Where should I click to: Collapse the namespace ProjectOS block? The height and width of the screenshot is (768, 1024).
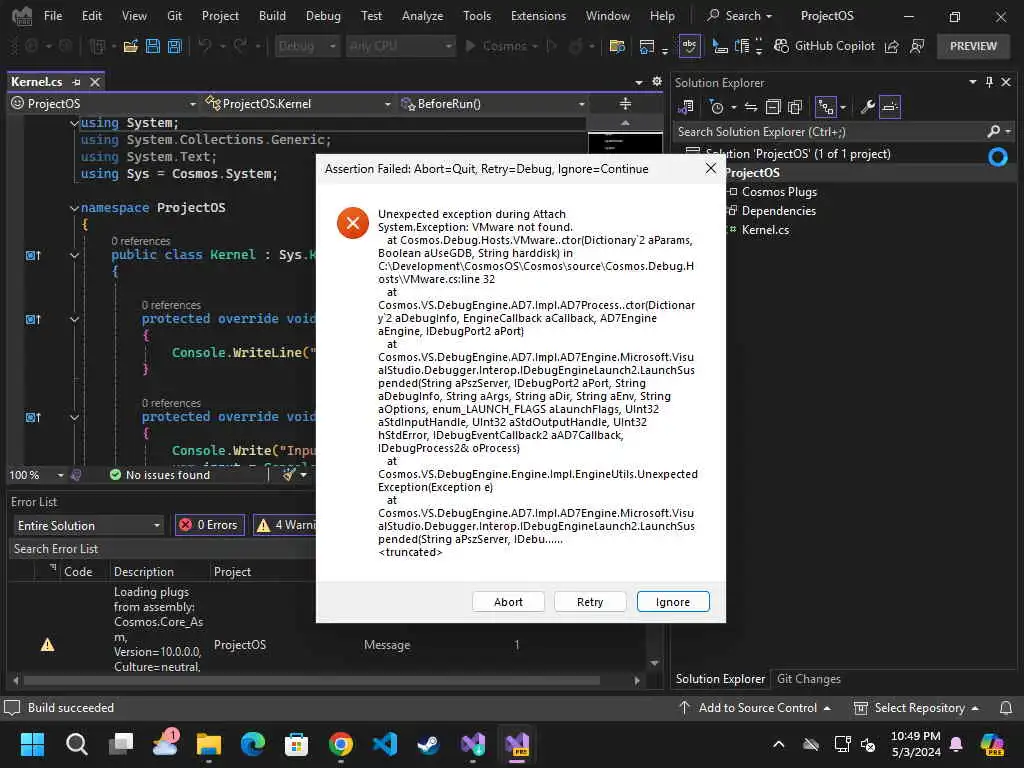74,208
